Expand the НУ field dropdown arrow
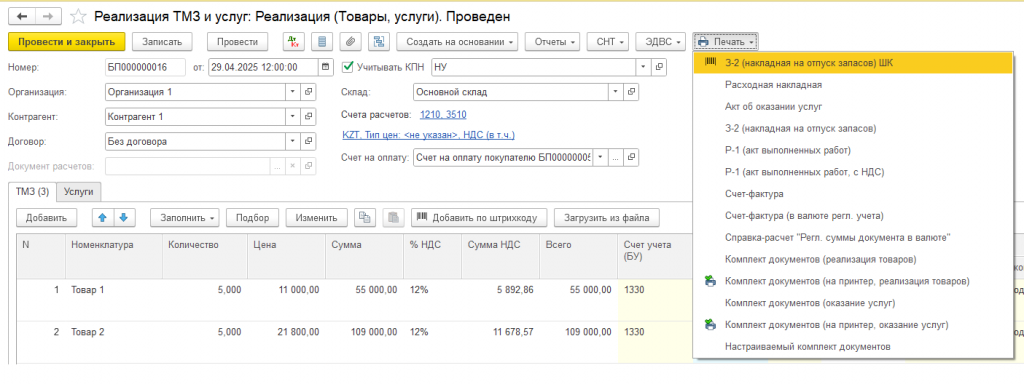The width and height of the screenshot is (1024, 384). point(643,67)
